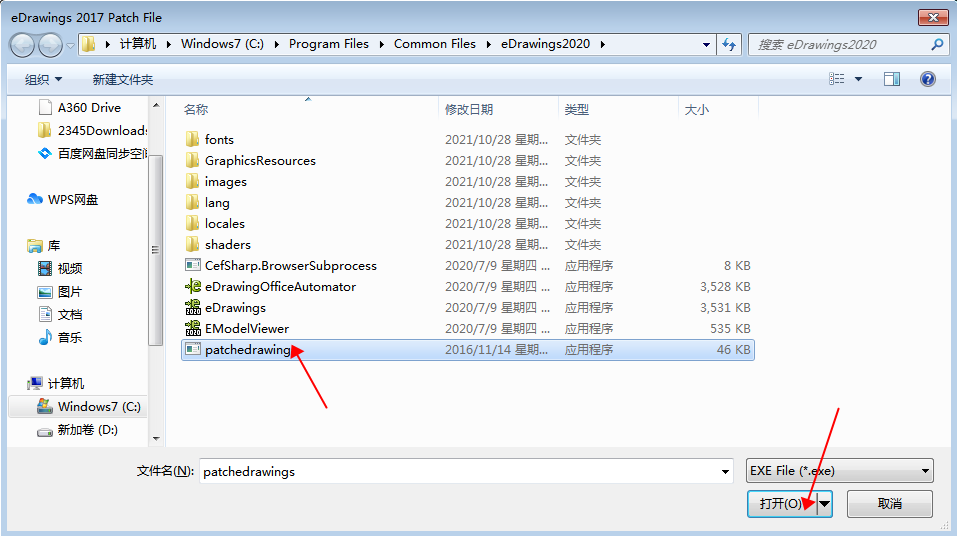
Task: Open 音乐 library in sidebar
Action: (70, 337)
